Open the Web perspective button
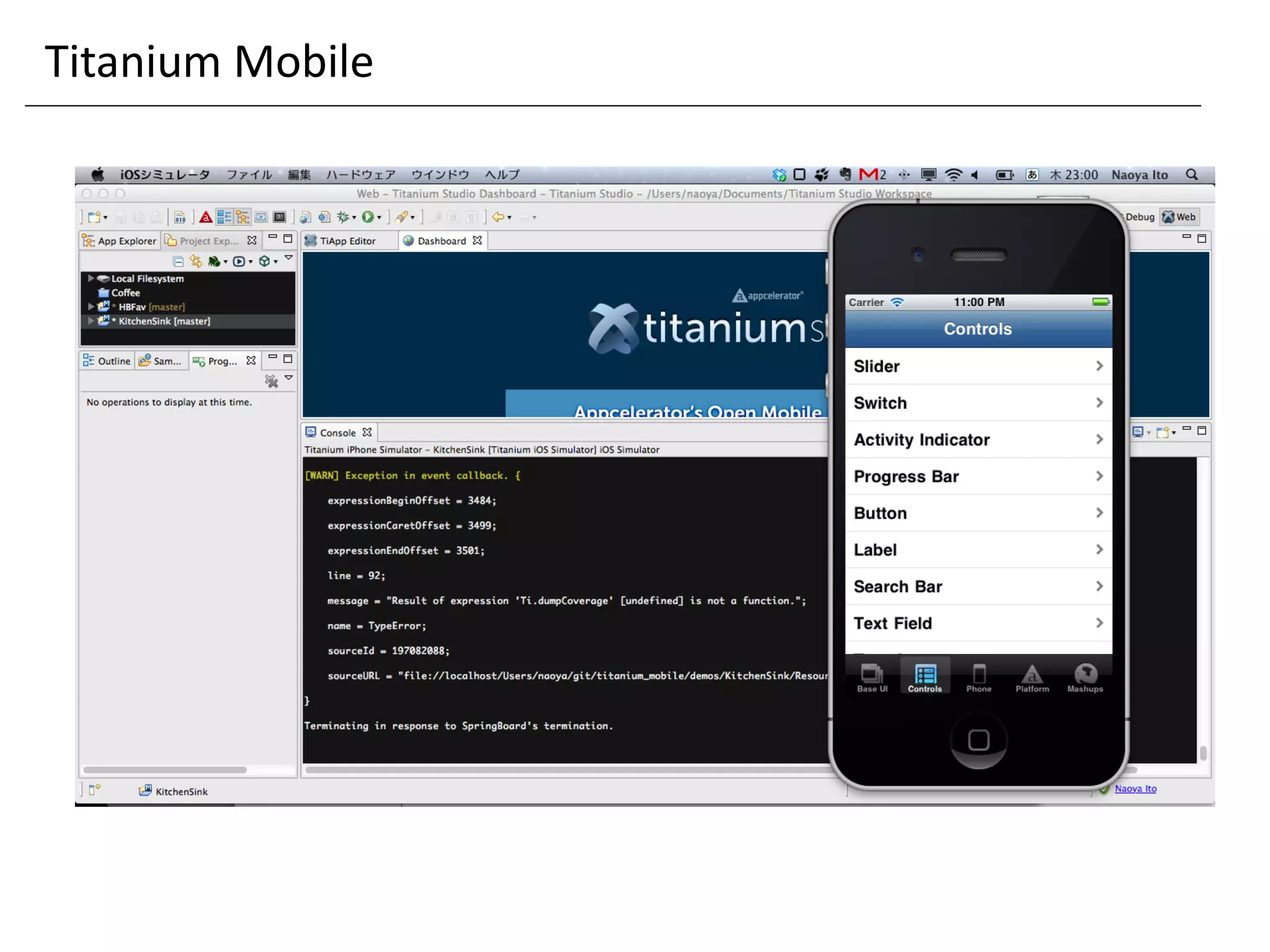The height and width of the screenshot is (952, 1270). (x=1179, y=217)
